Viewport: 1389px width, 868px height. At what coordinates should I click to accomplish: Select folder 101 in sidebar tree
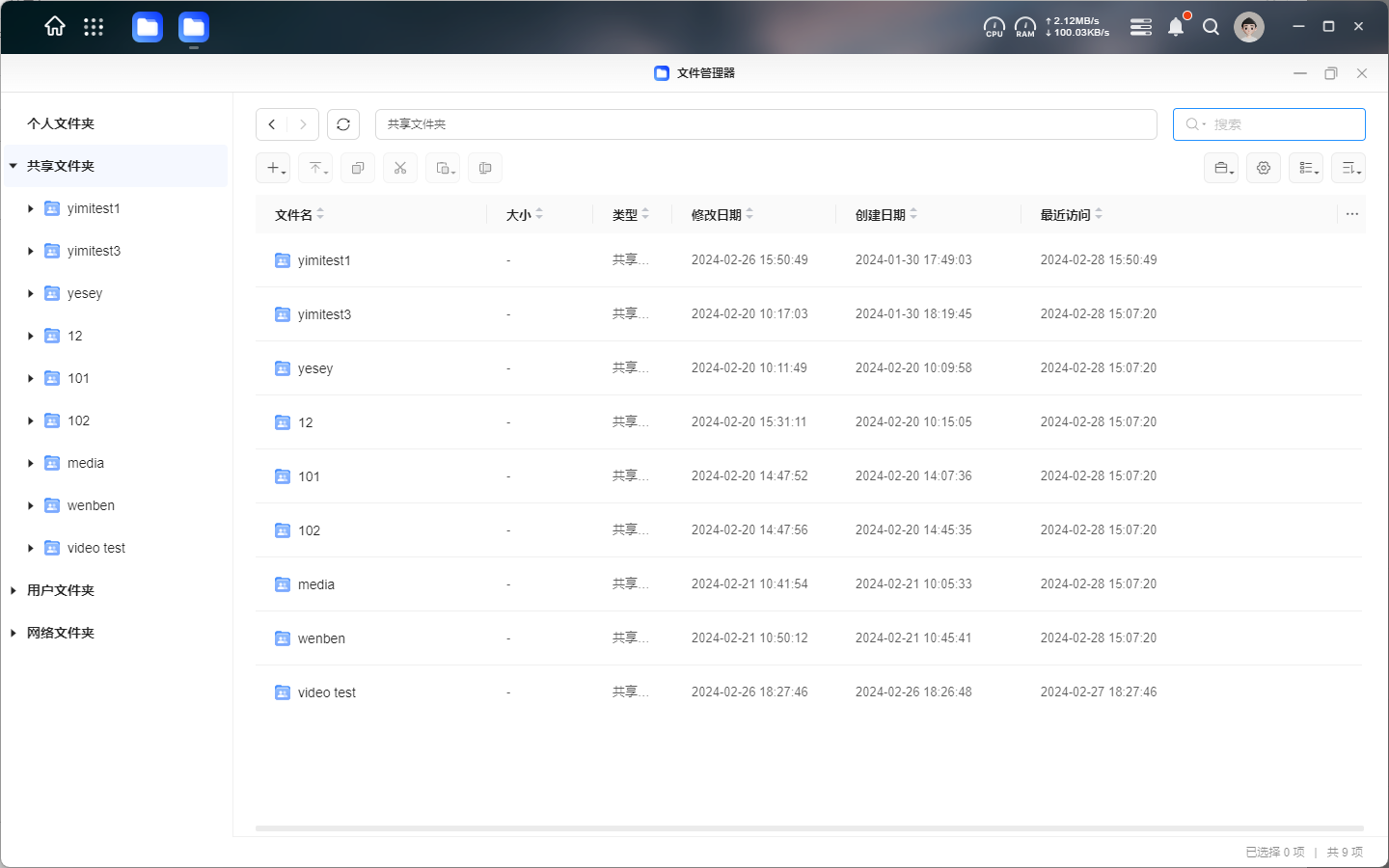pos(78,378)
